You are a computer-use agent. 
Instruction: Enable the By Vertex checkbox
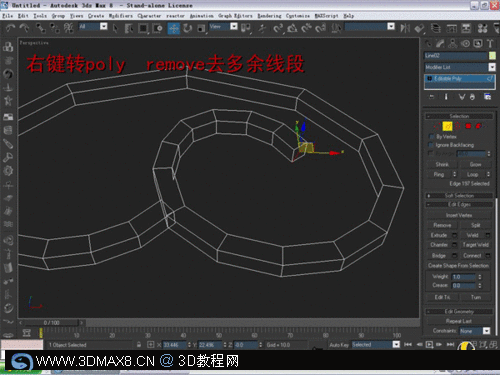pos(431,137)
